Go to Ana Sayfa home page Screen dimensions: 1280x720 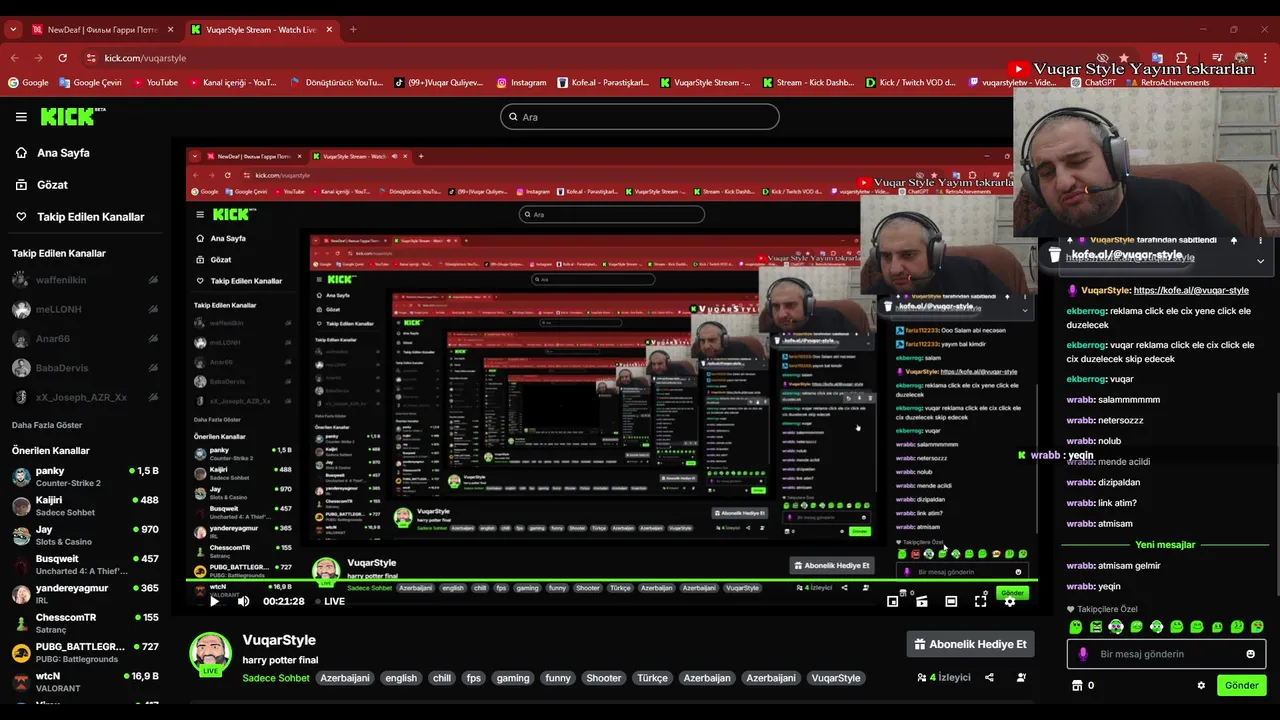[x=63, y=153]
